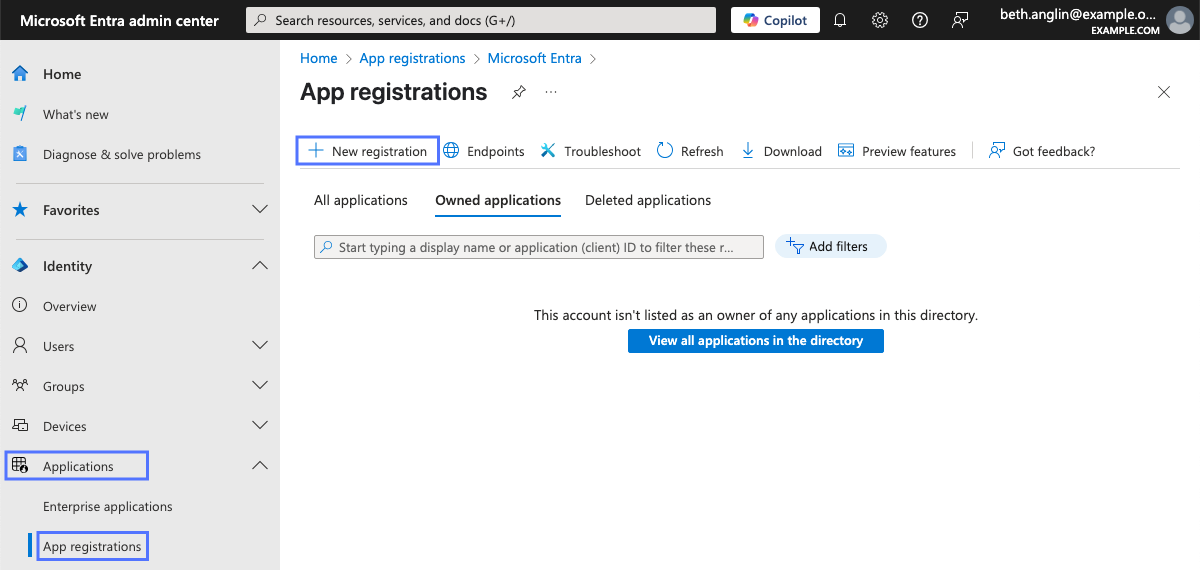This screenshot has height=570, width=1200.
Task: Expand the Users menu chevron
Action: tap(260, 346)
